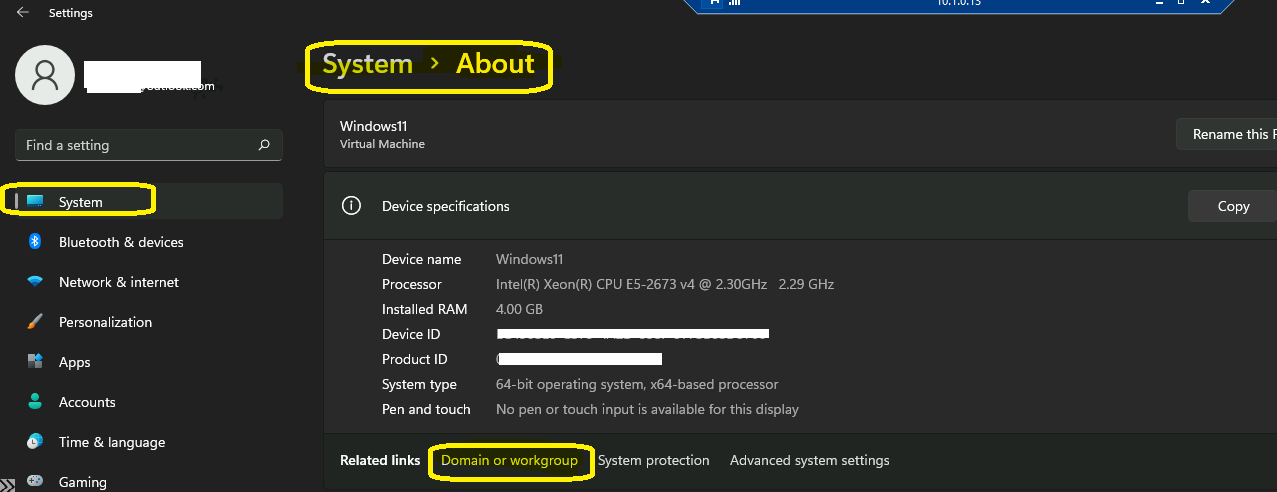This screenshot has height=492, width=1277.
Task: Click the search magnifier icon
Action: click(x=264, y=145)
